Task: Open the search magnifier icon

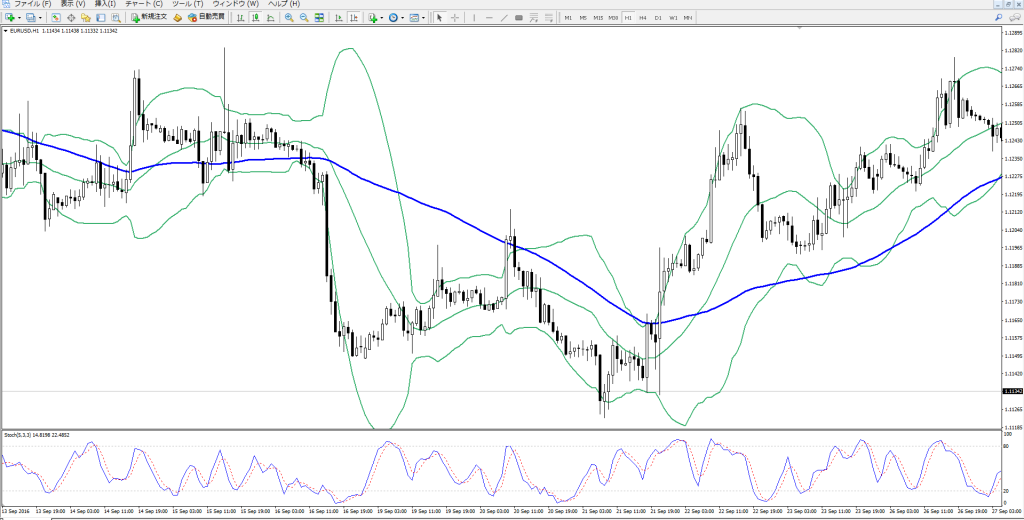Action: pos(999,18)
